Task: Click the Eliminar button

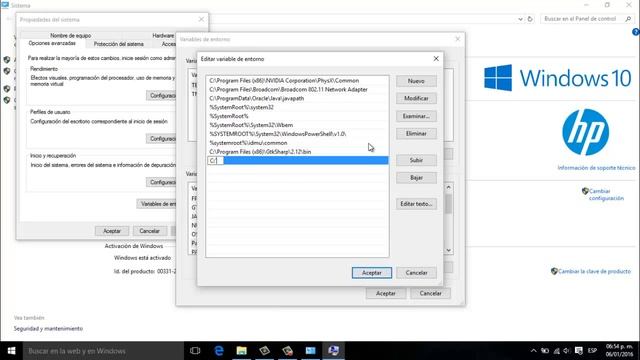Action: point(416,133)
